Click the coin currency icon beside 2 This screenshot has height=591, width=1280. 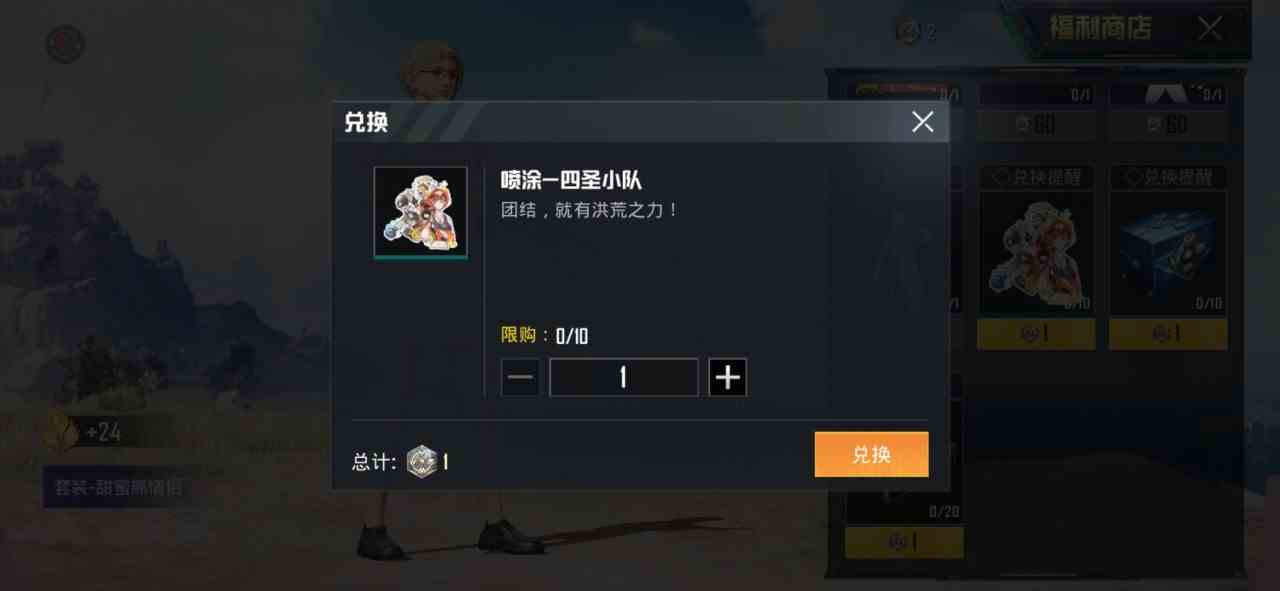[908, 32]
